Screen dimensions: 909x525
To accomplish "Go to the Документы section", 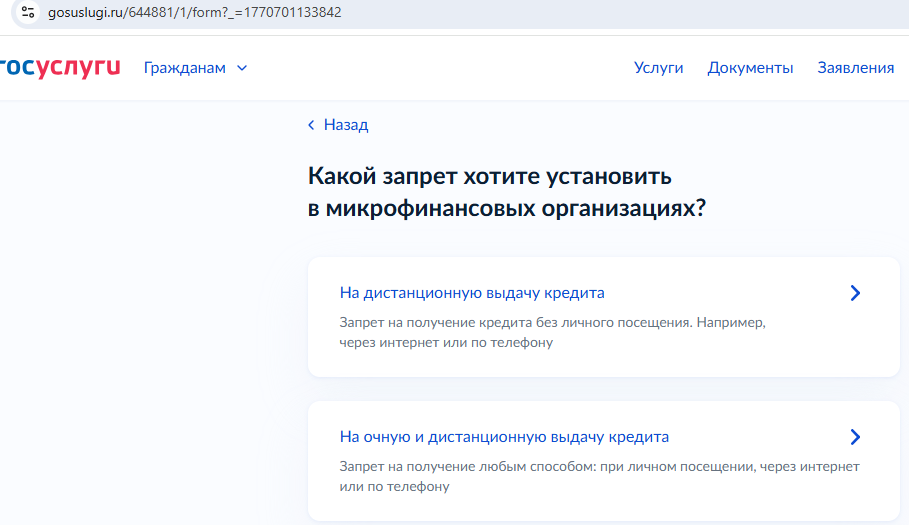I will pos(750,68).
